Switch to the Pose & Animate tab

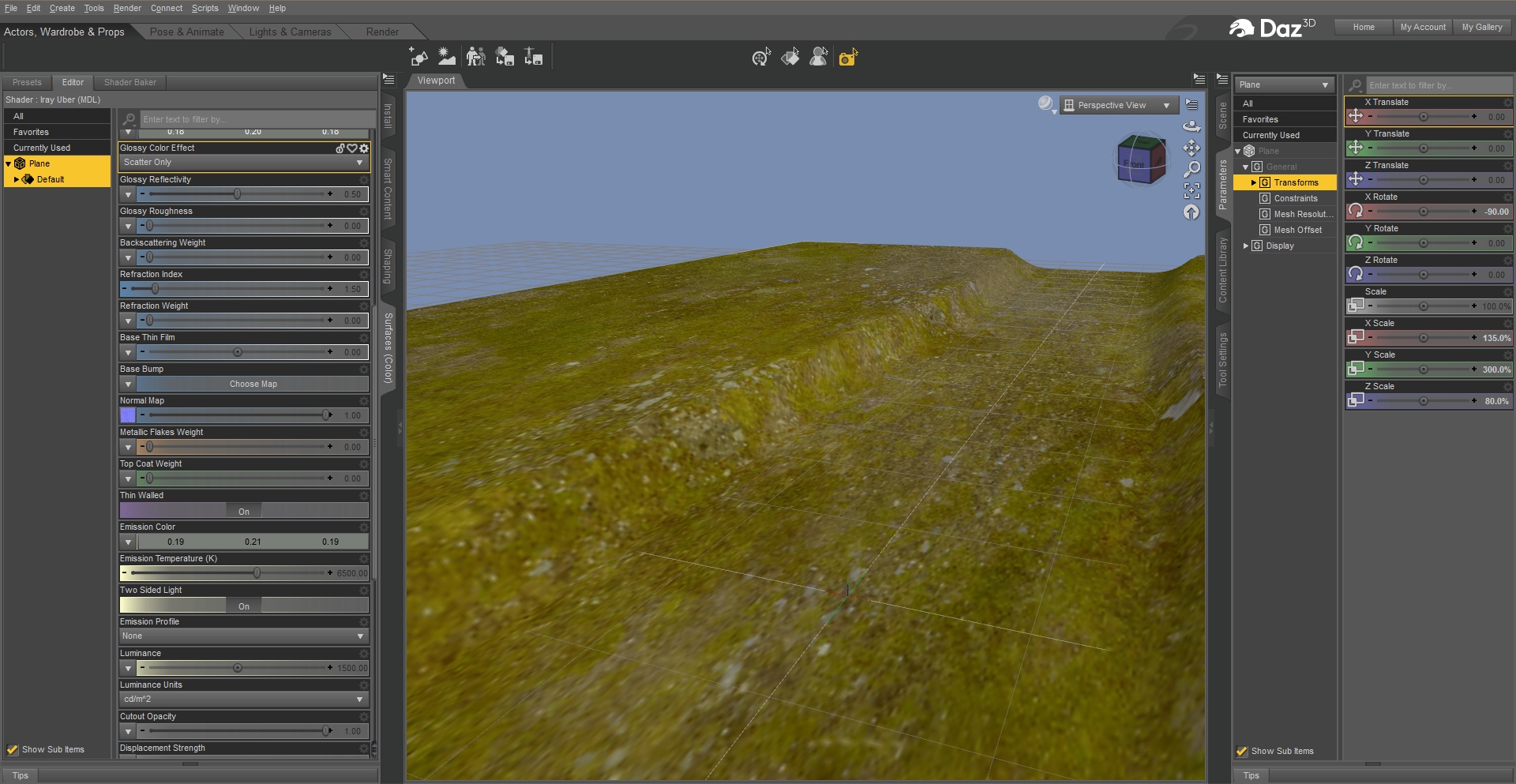coord(187,32)
